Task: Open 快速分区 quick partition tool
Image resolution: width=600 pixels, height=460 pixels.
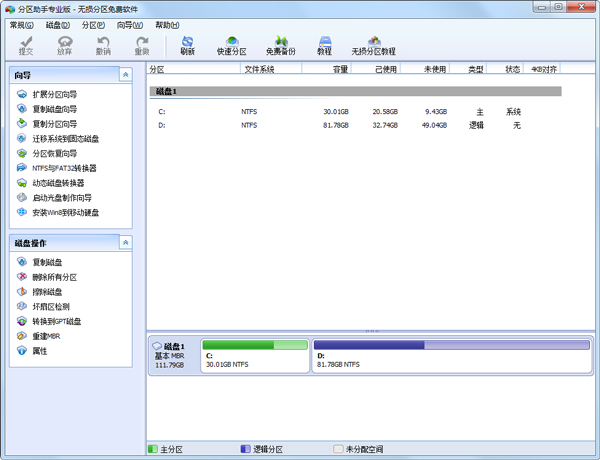Action: click(232, 44)
